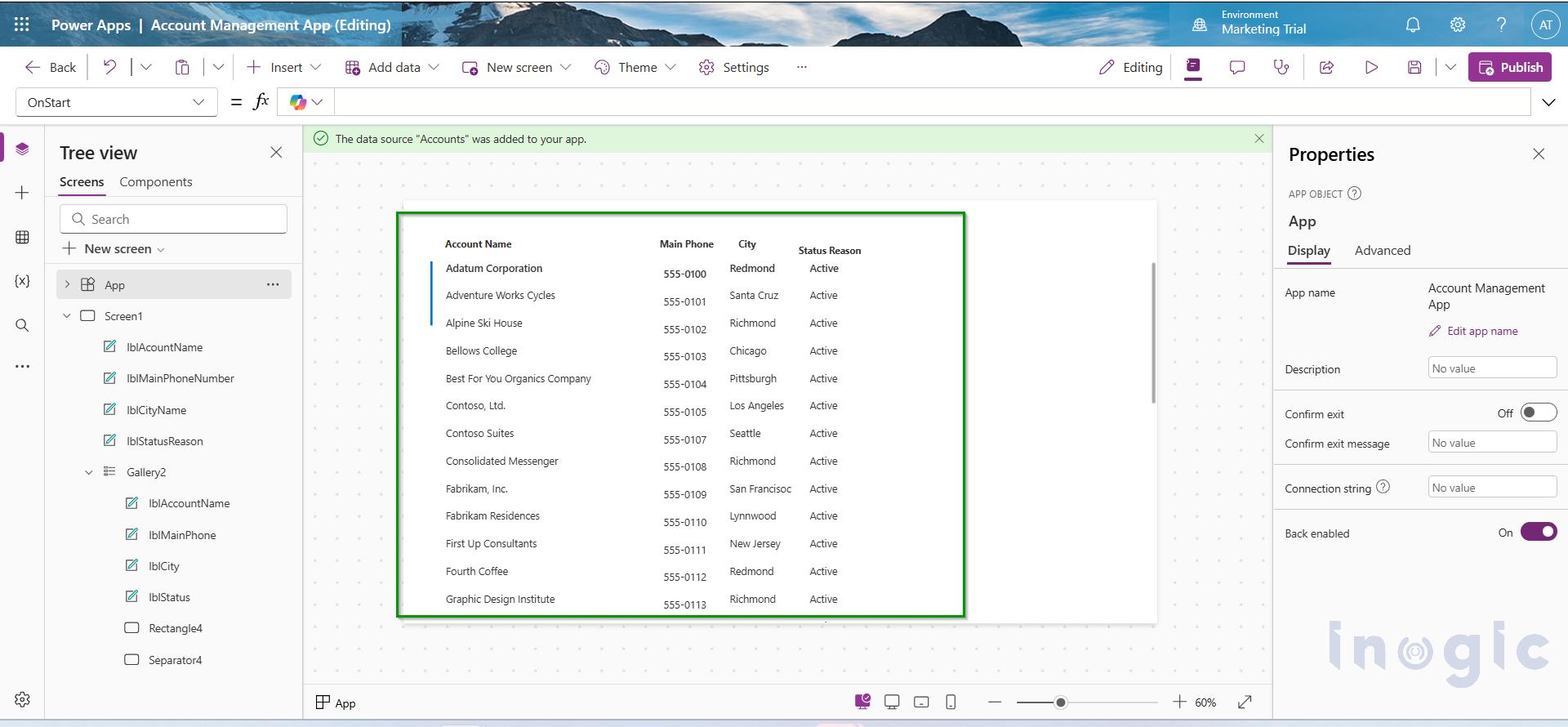
Task: Collapse the Gallery2 tree node
Action: point(89,472)
